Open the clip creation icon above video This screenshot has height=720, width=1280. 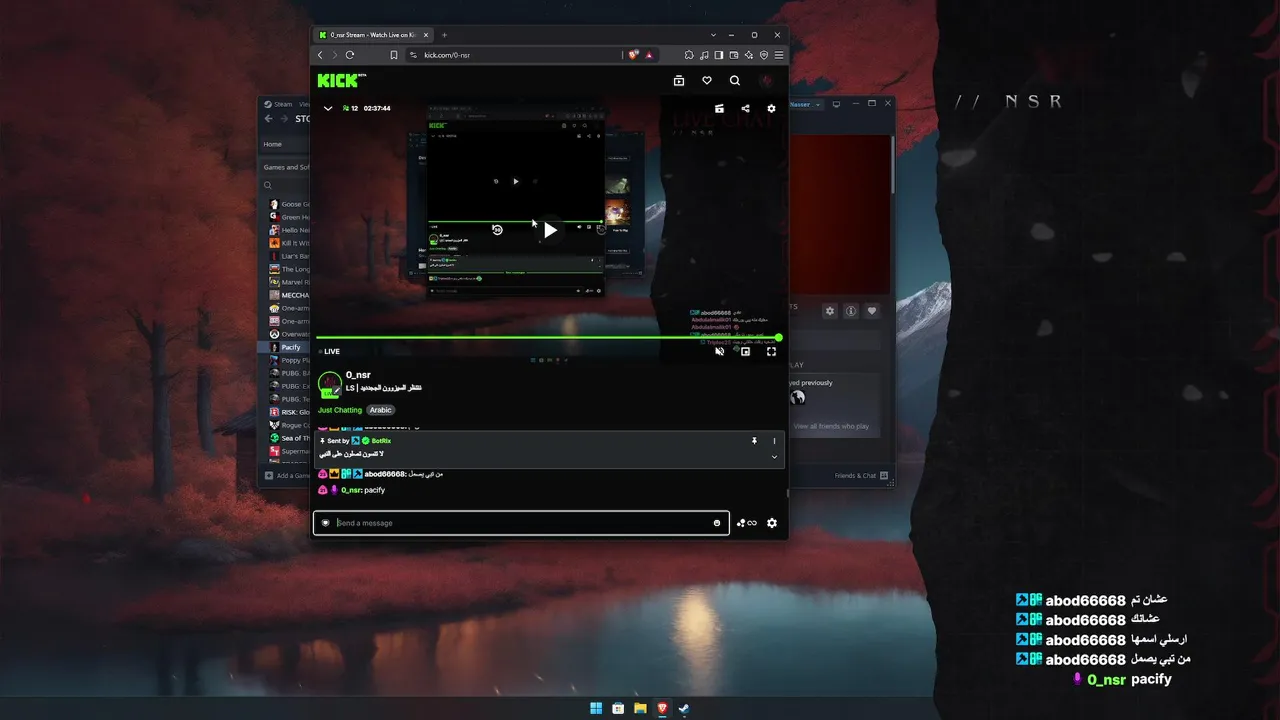click(719, 108)
